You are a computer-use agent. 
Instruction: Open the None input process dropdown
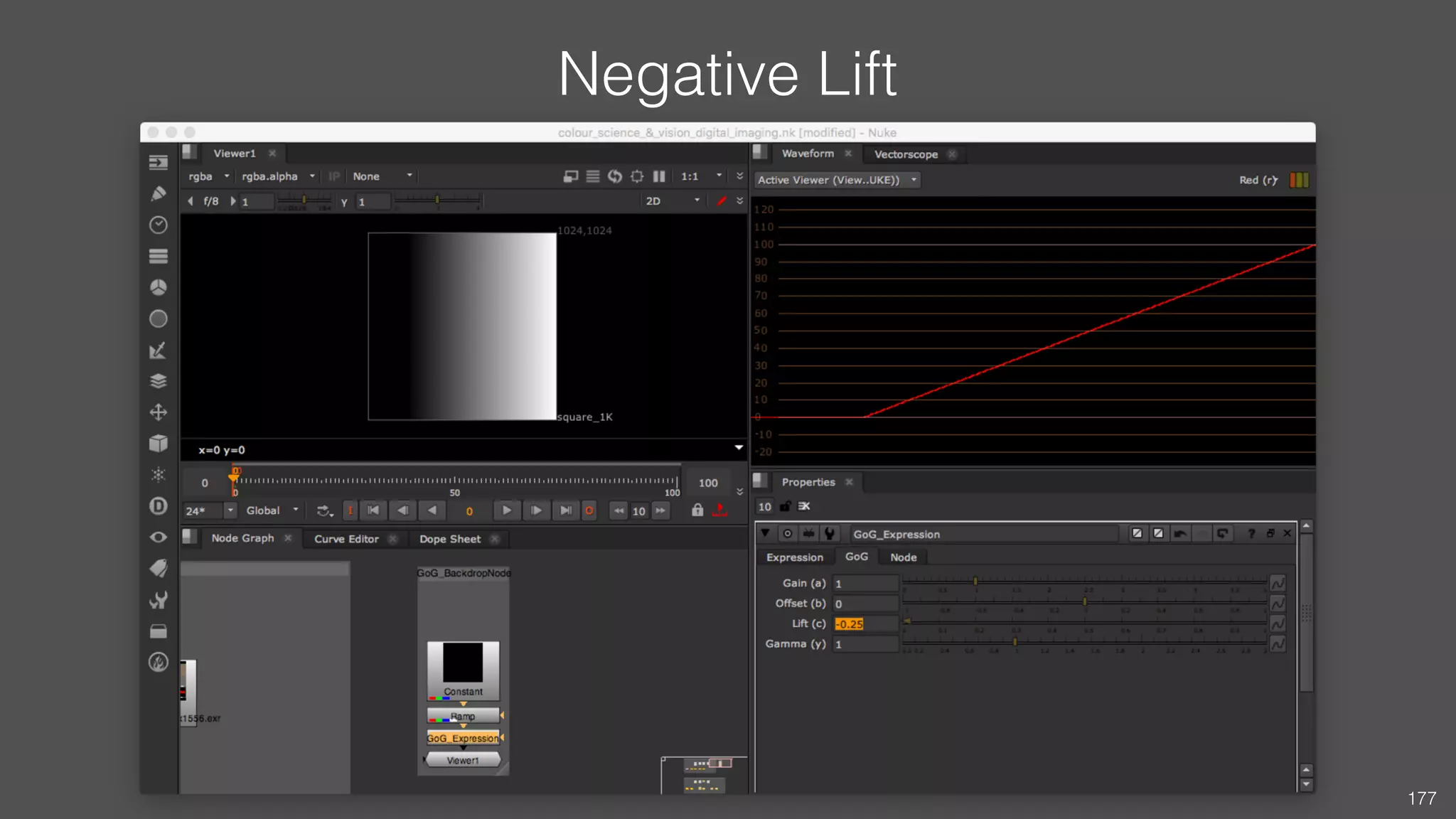[382, 176]
